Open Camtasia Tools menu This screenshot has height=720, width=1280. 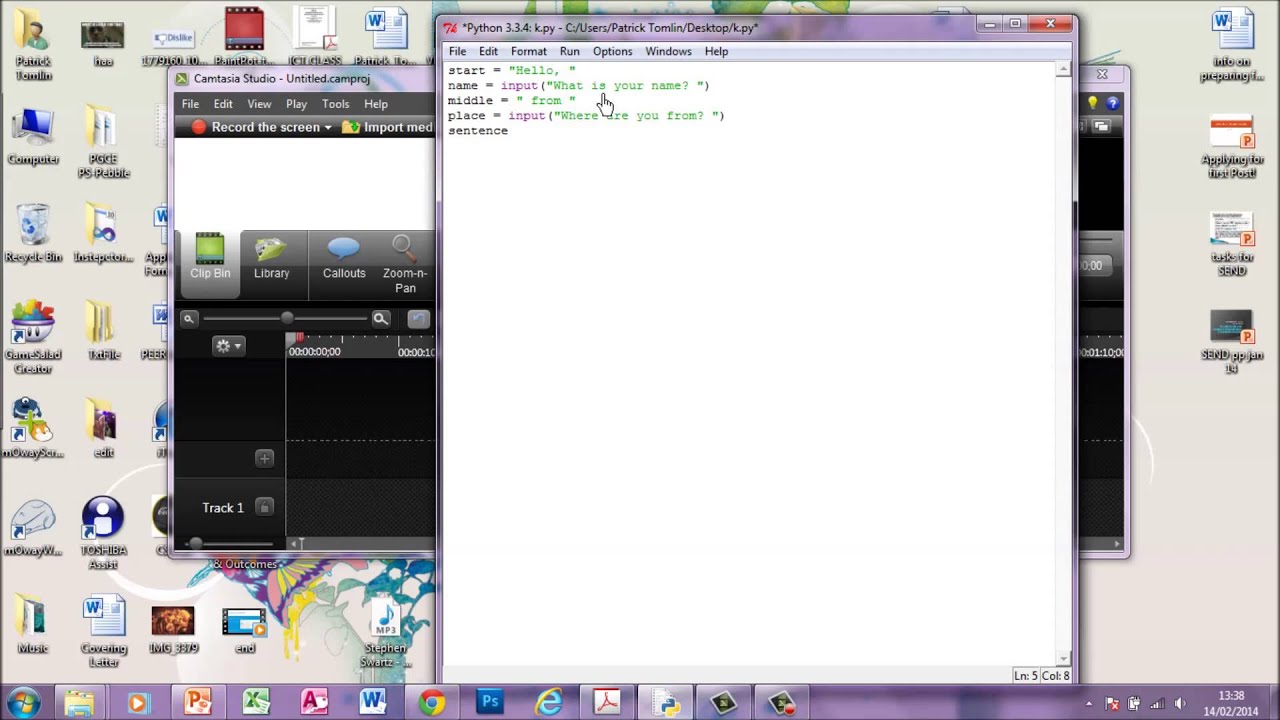click(336, 104)
